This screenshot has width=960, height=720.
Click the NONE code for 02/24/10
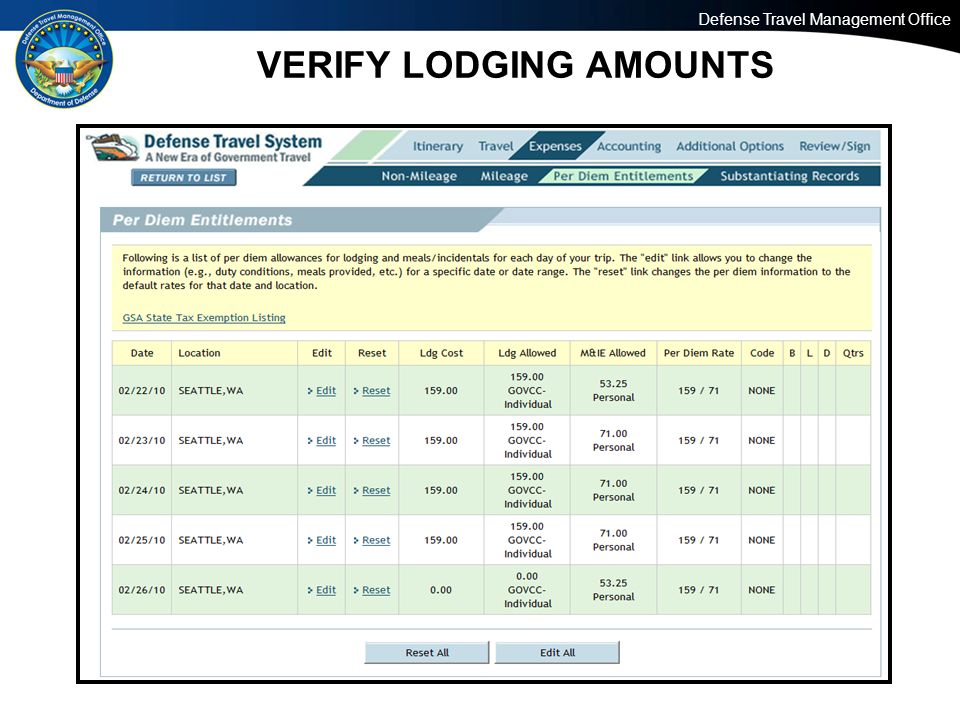(762, 490)
